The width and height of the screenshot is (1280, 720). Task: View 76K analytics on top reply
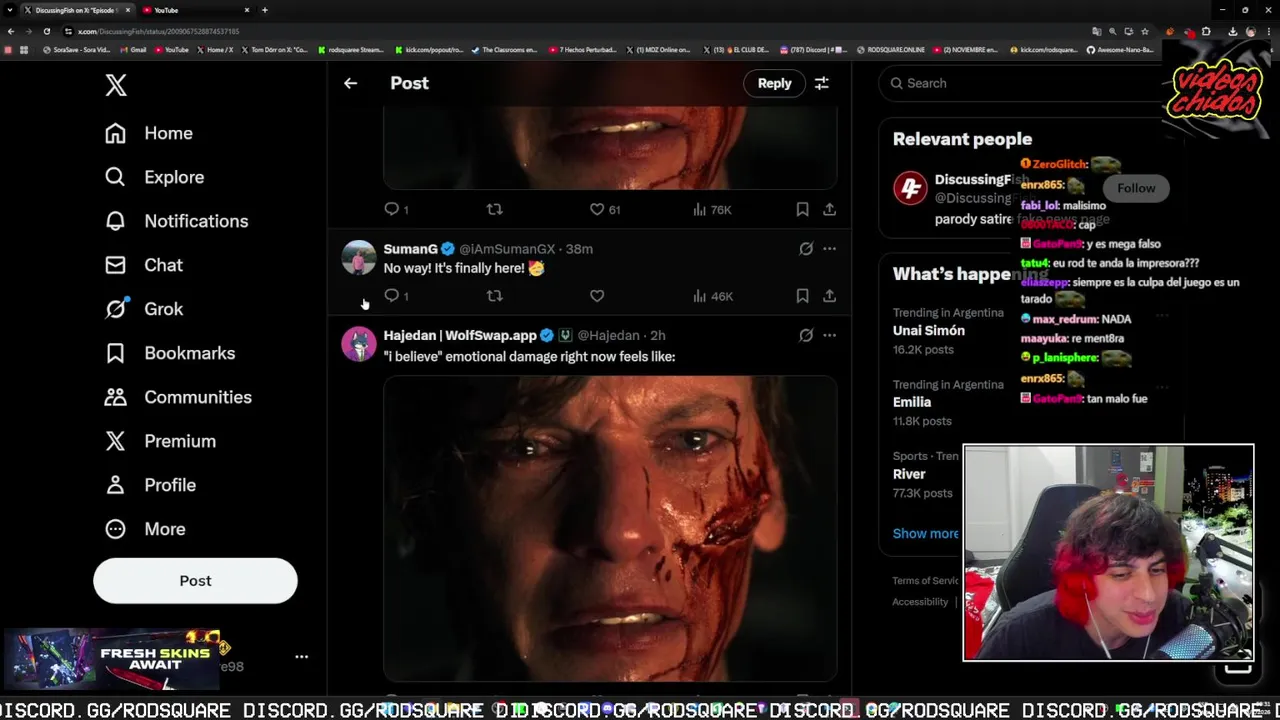tap(713, 210)
